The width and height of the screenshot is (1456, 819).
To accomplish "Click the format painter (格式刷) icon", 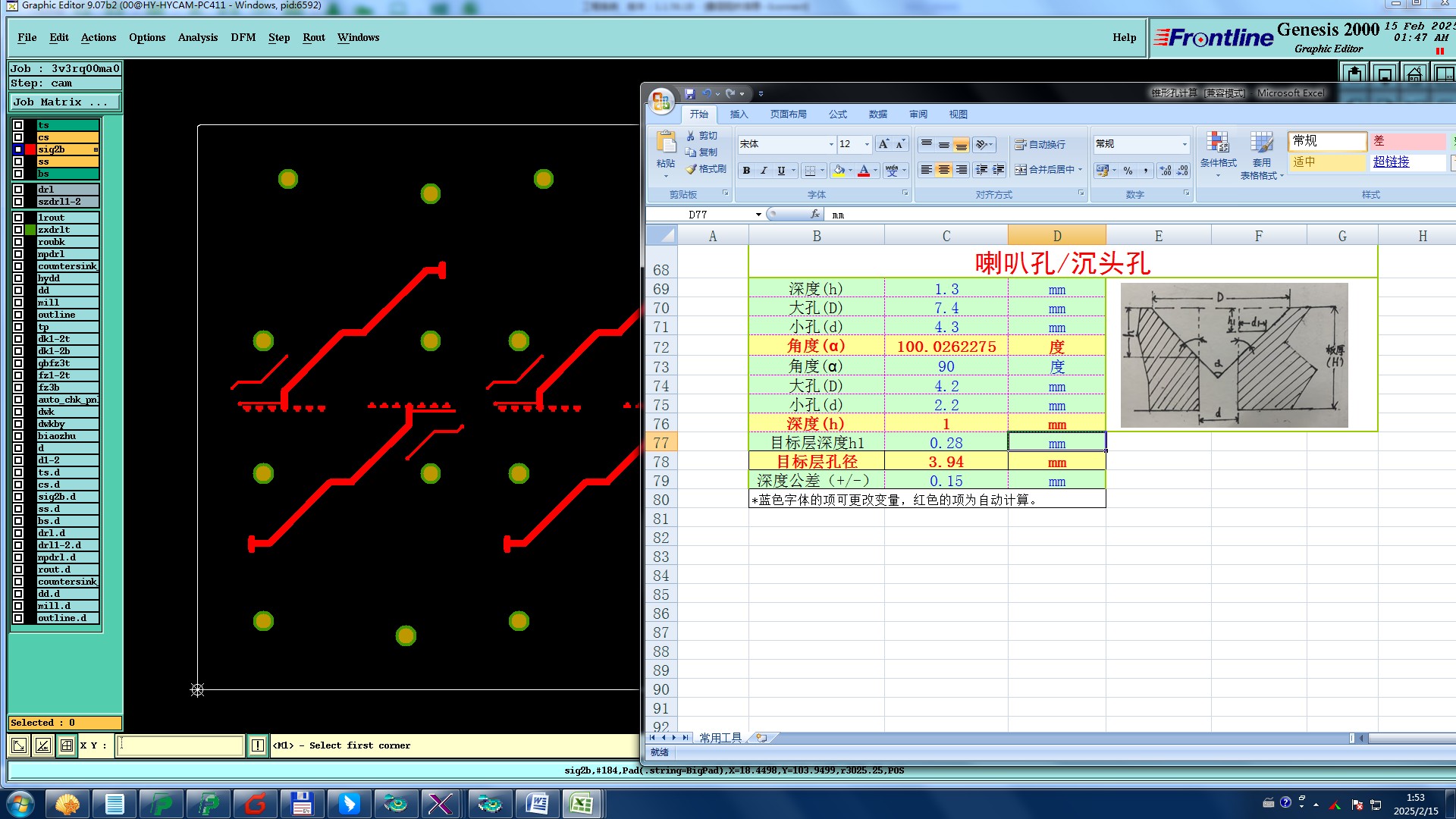I will (705, 169).
